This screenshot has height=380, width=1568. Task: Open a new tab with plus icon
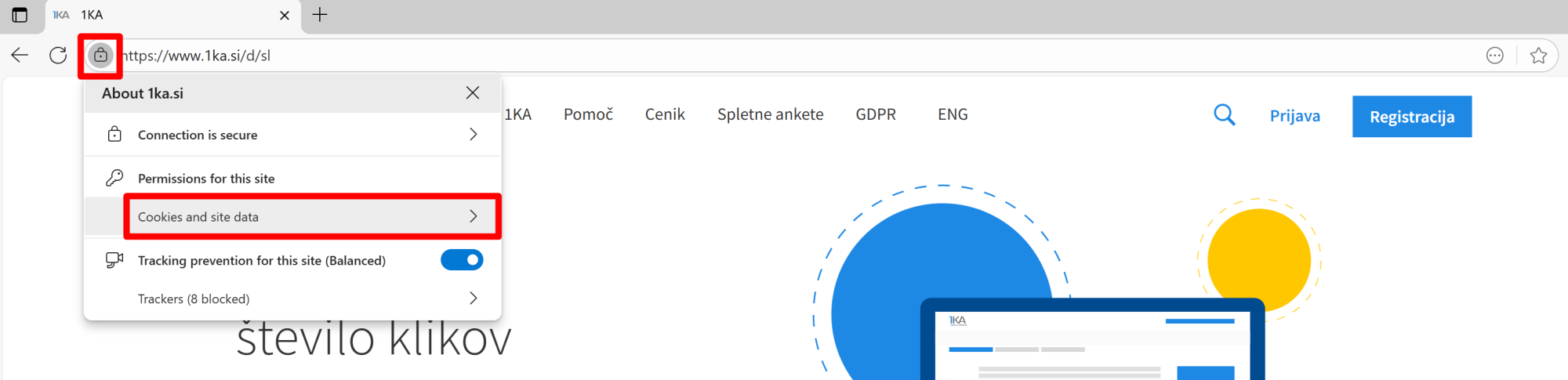(x=320, y=15)
